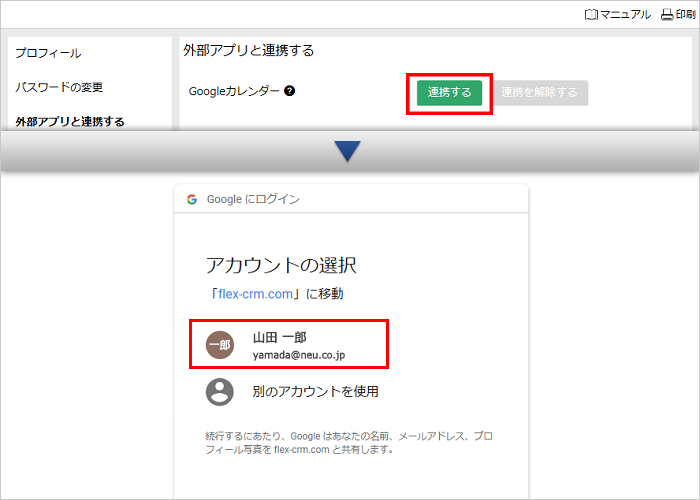This screenshot has width=700, height=500.
Task: Select account yamada@neu.co.jp
Action: coord(289,344)
